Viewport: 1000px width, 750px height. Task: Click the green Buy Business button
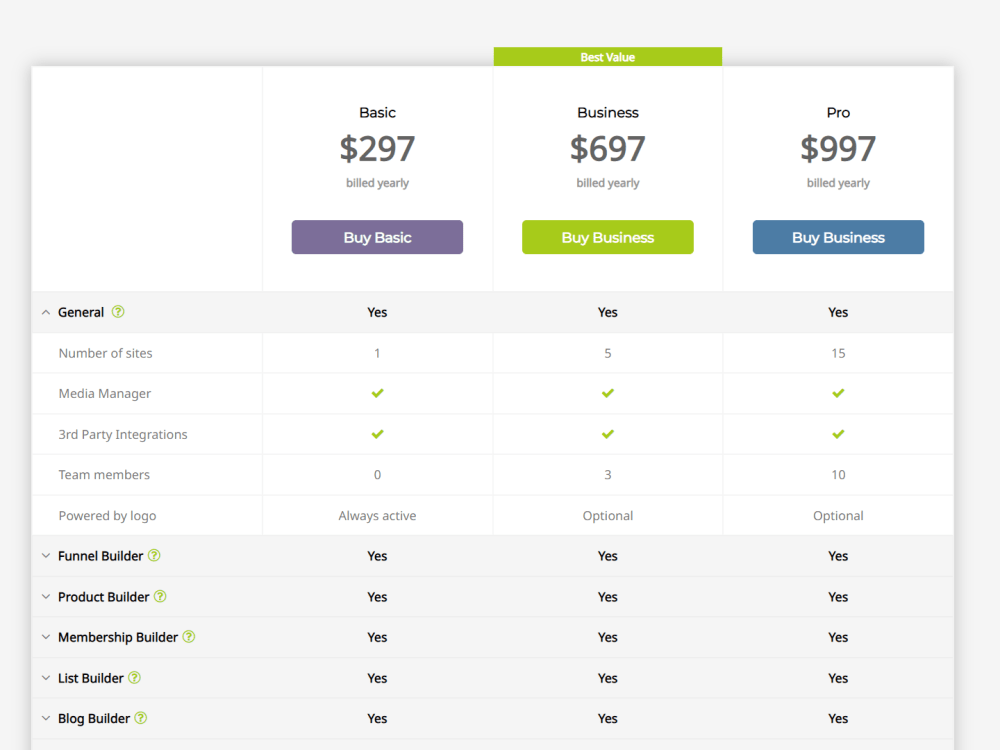tap(607, 237)
